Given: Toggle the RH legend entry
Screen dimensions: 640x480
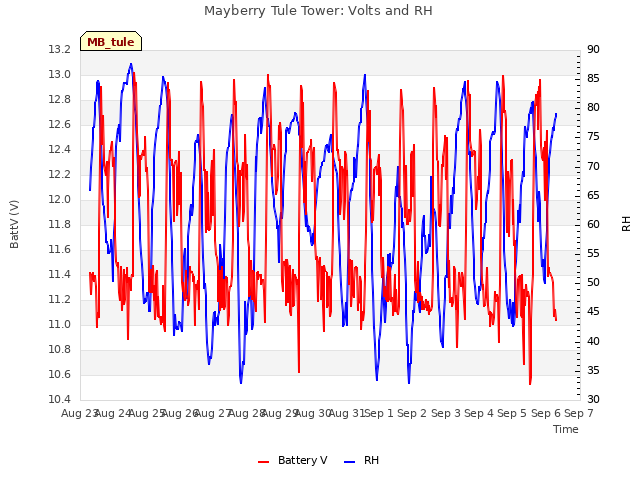Looking at the screenshot, I should [x=361, y=460].
